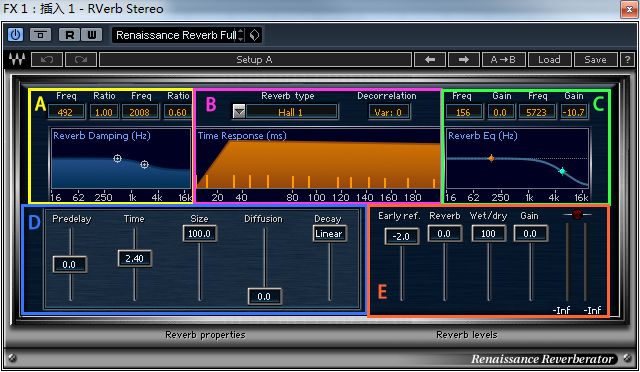640x372 pixels.
Task: Click the Diffusion slider handle 0.0
Action: (264, 296)
